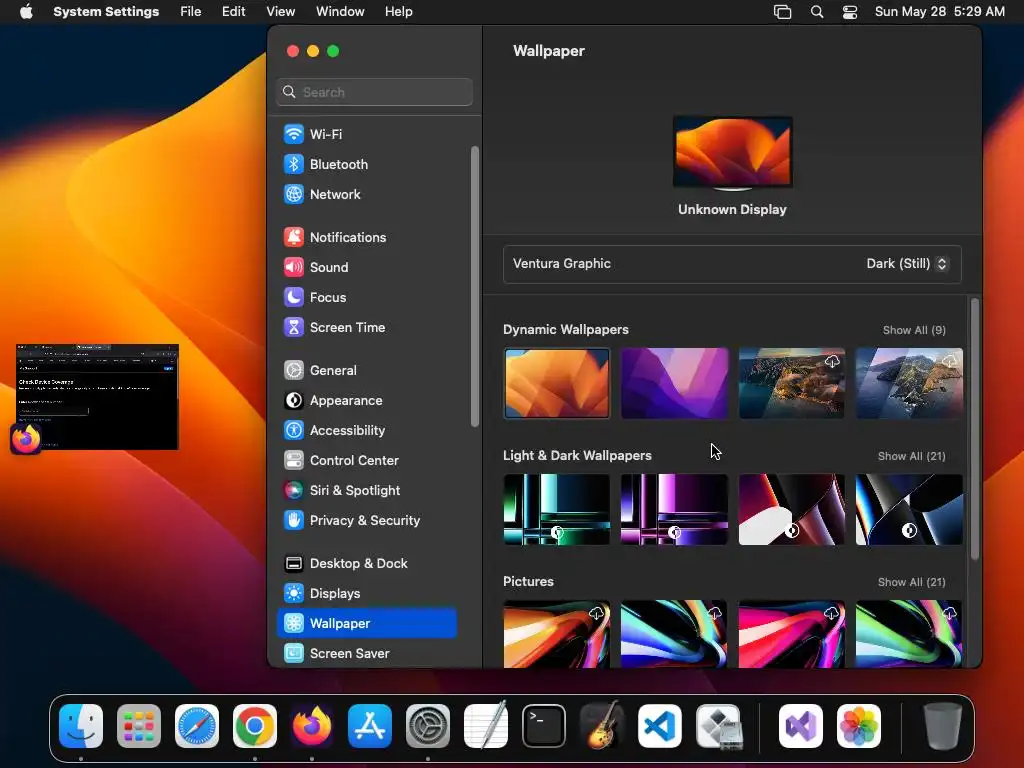Open Bluetooth settings in sidebar
This screenshot has width=1024, height=768.
pyautogui.click(x=366, y=164)
